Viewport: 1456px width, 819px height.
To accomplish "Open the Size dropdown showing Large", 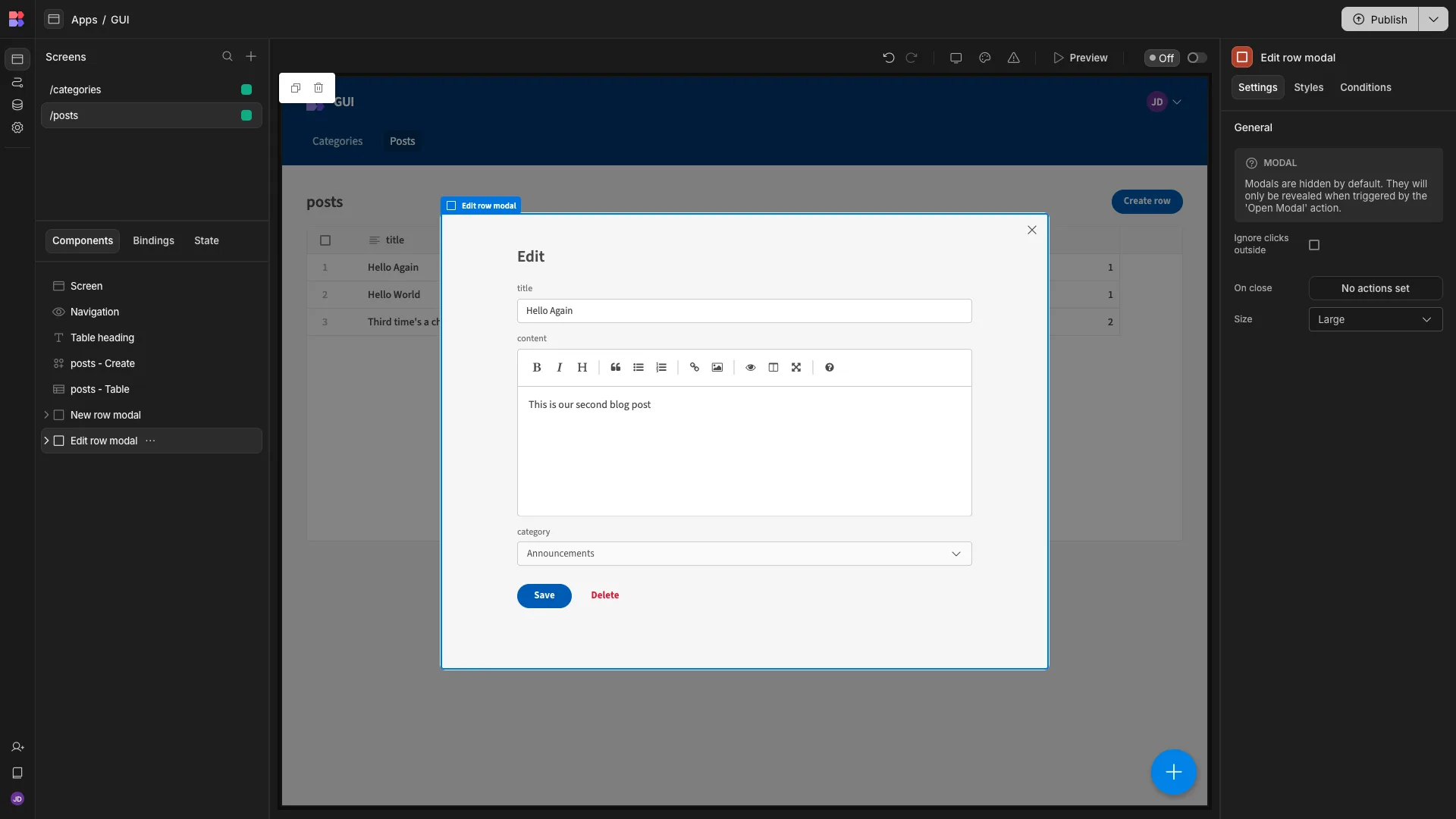I will (1375, 319).
